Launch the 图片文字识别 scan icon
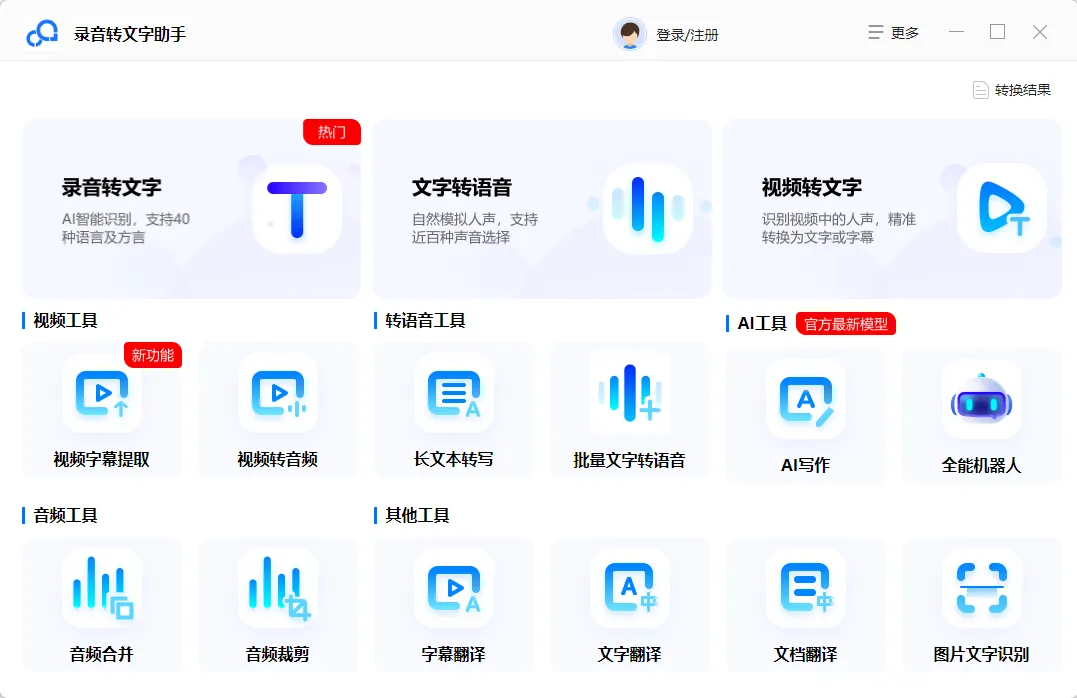 tap(981, 588)
